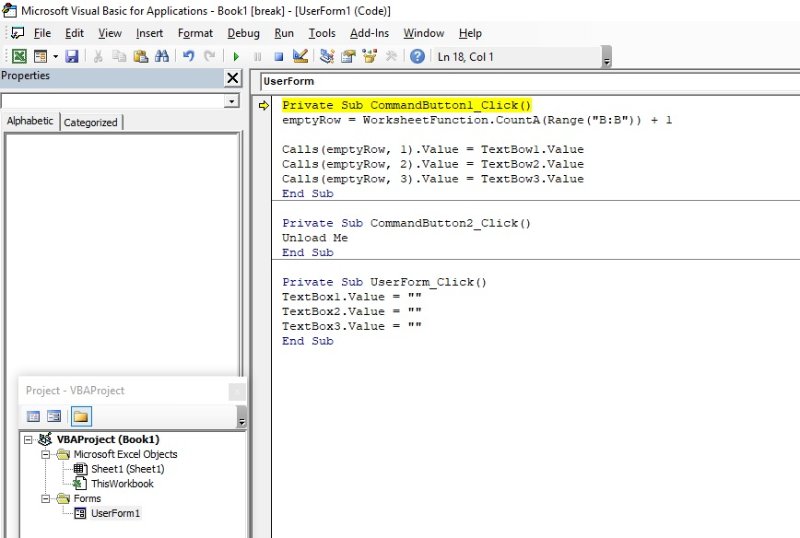This screenshot has width=800, height=538.
Task: Collapse the Microsoft Excel Objects folder
Action: pos(45,454)
